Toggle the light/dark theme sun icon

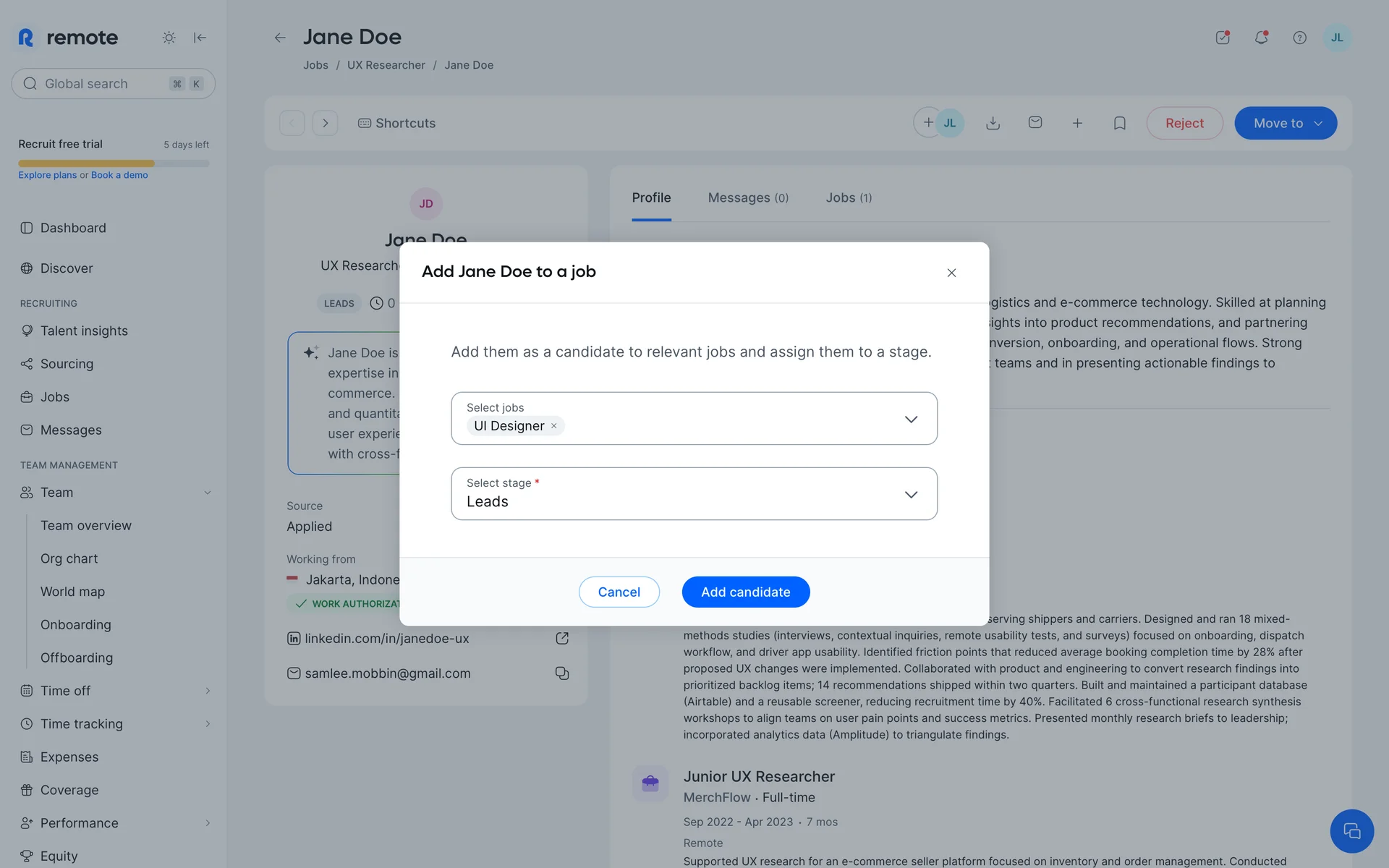[169, 38]
